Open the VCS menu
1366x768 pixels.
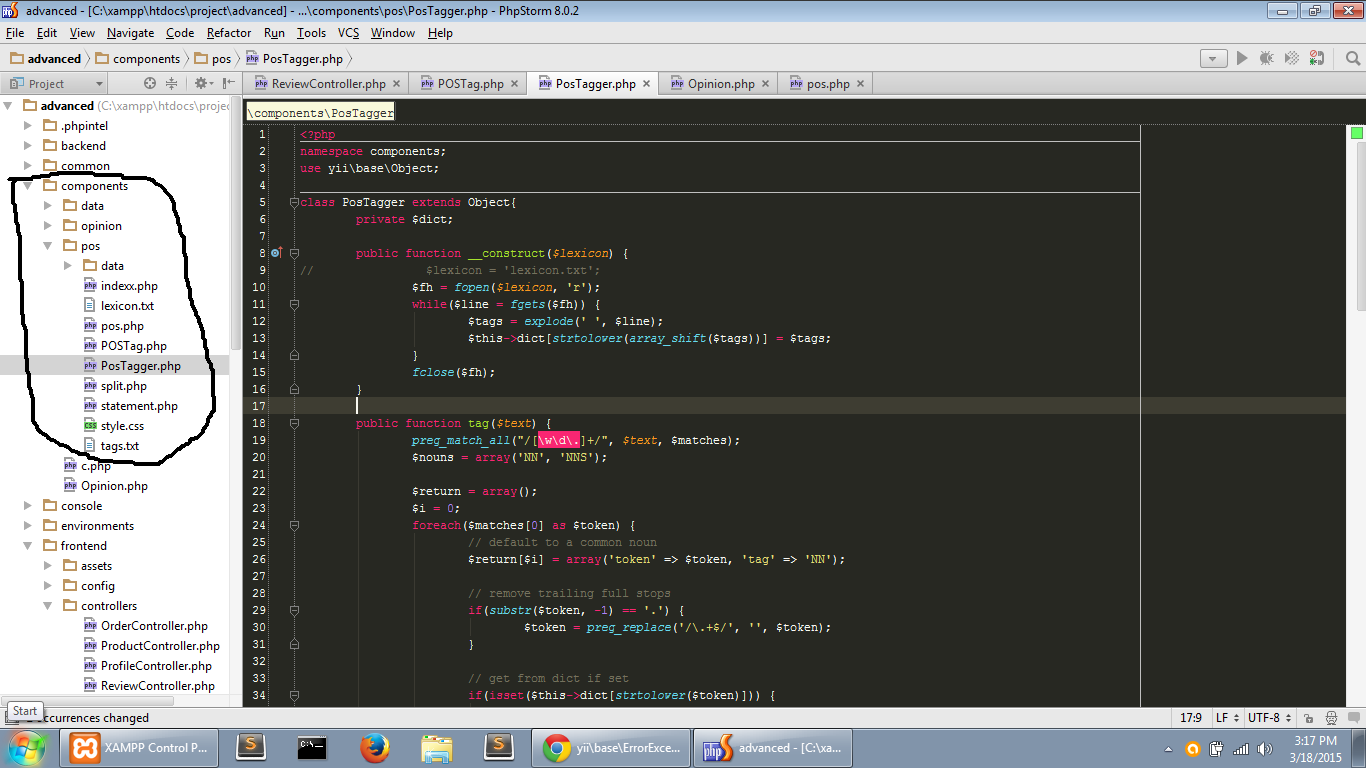[x=348, y=33]
